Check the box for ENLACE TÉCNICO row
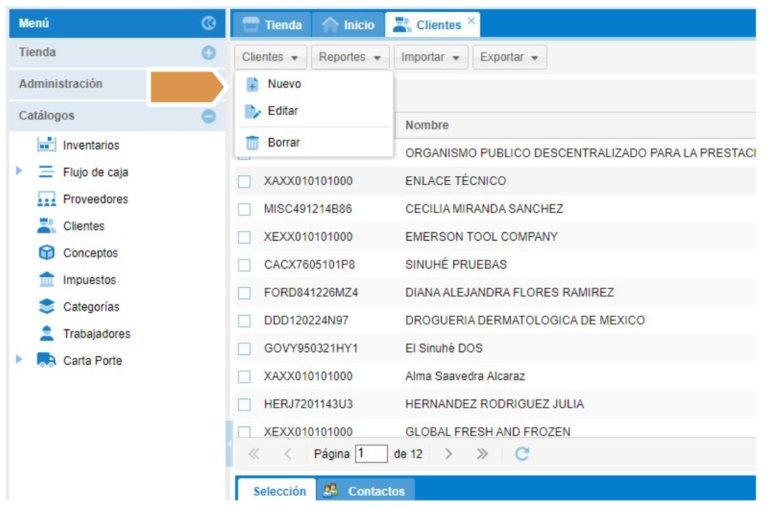The width and height of the screenshot is (768, 509). point(244,181)
